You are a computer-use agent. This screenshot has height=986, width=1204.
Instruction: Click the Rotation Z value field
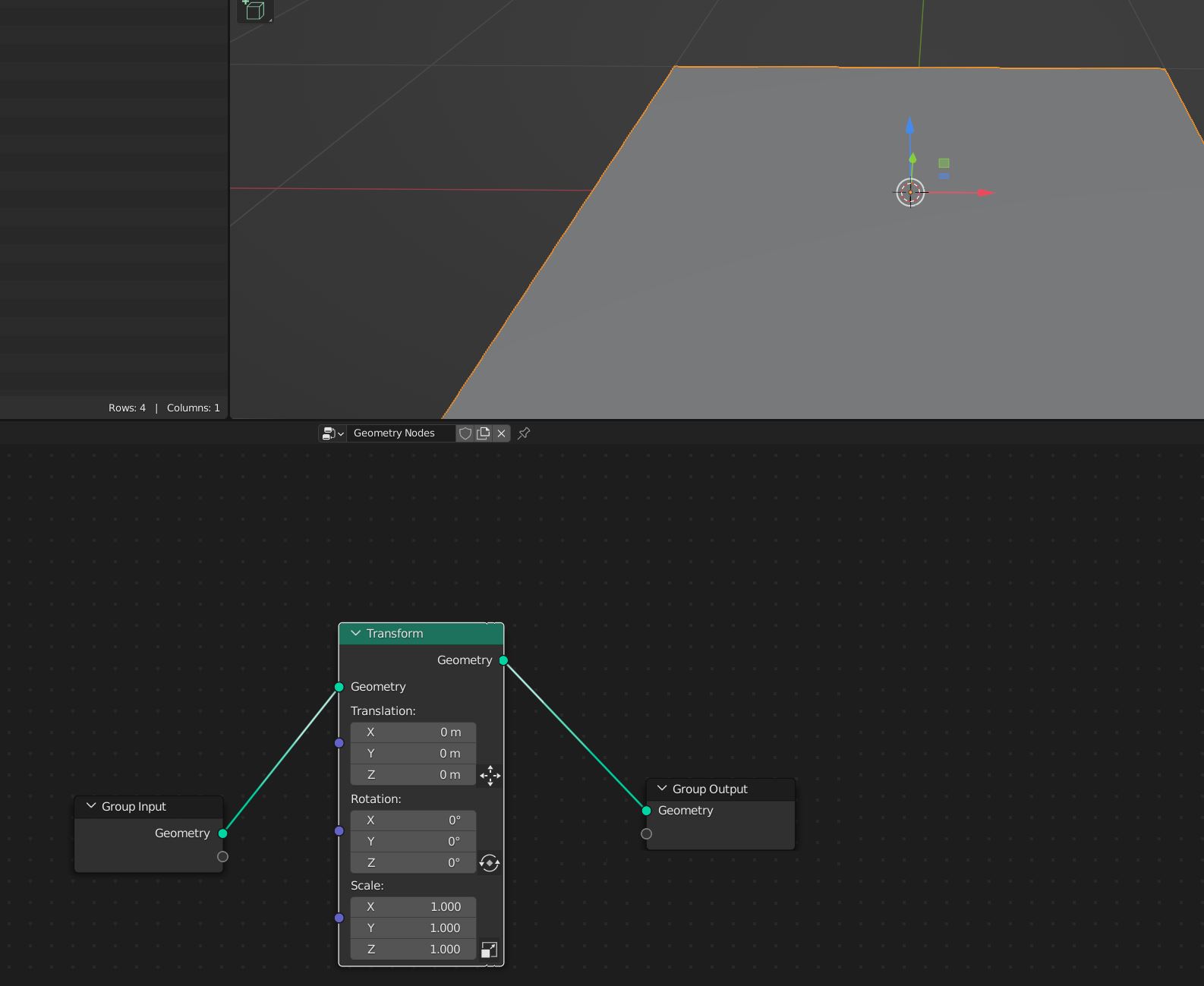[413, 863]
